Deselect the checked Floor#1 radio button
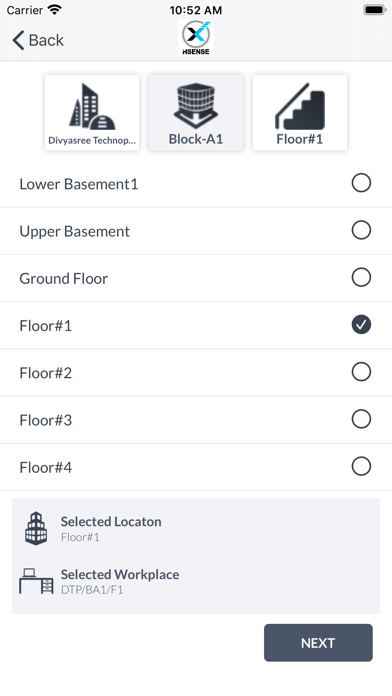The height and width of the screenshot is (696, 392). (x=361, y=324)
